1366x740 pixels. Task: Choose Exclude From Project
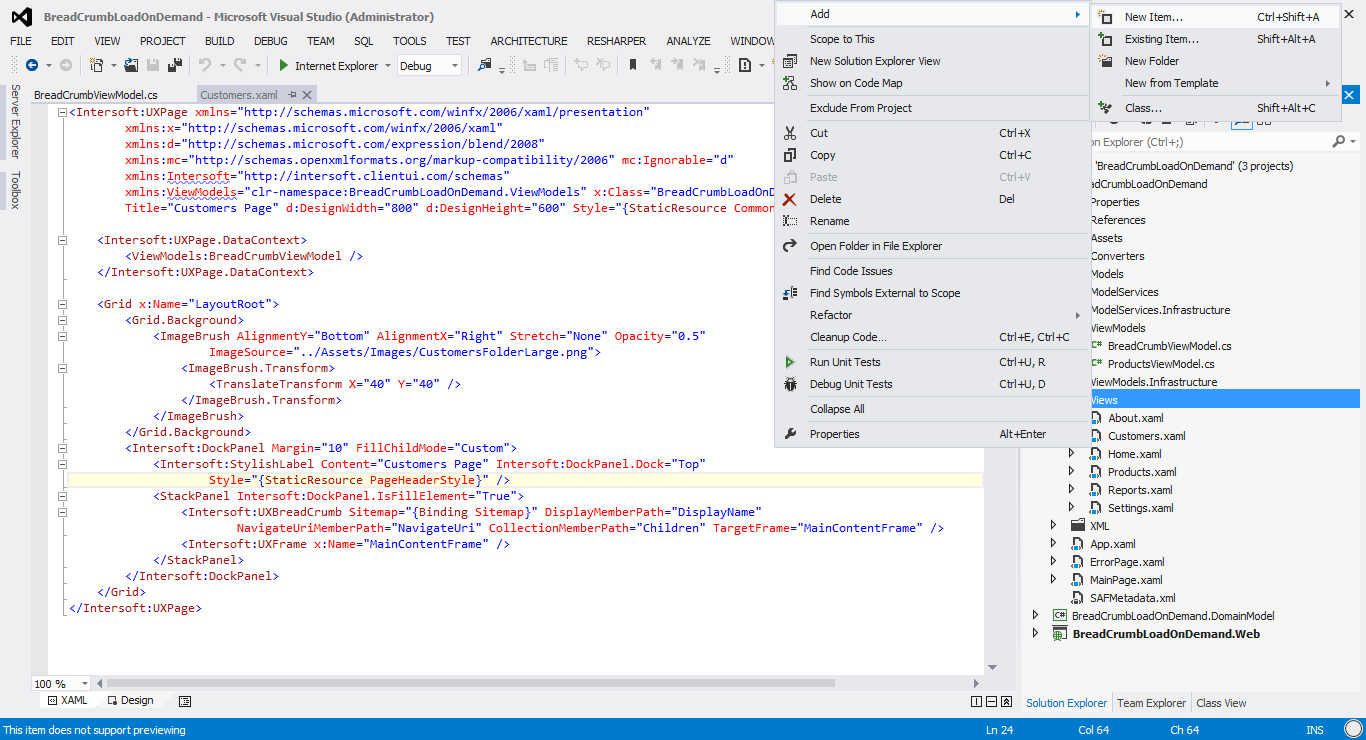[932, 108]
